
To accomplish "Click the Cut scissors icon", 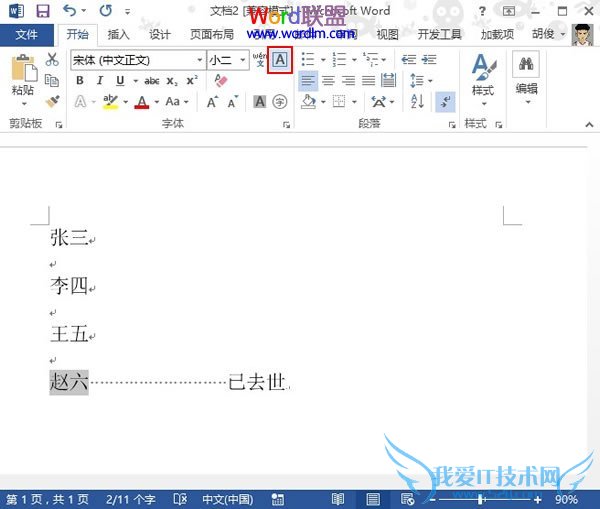I will (x=52, y=60).
